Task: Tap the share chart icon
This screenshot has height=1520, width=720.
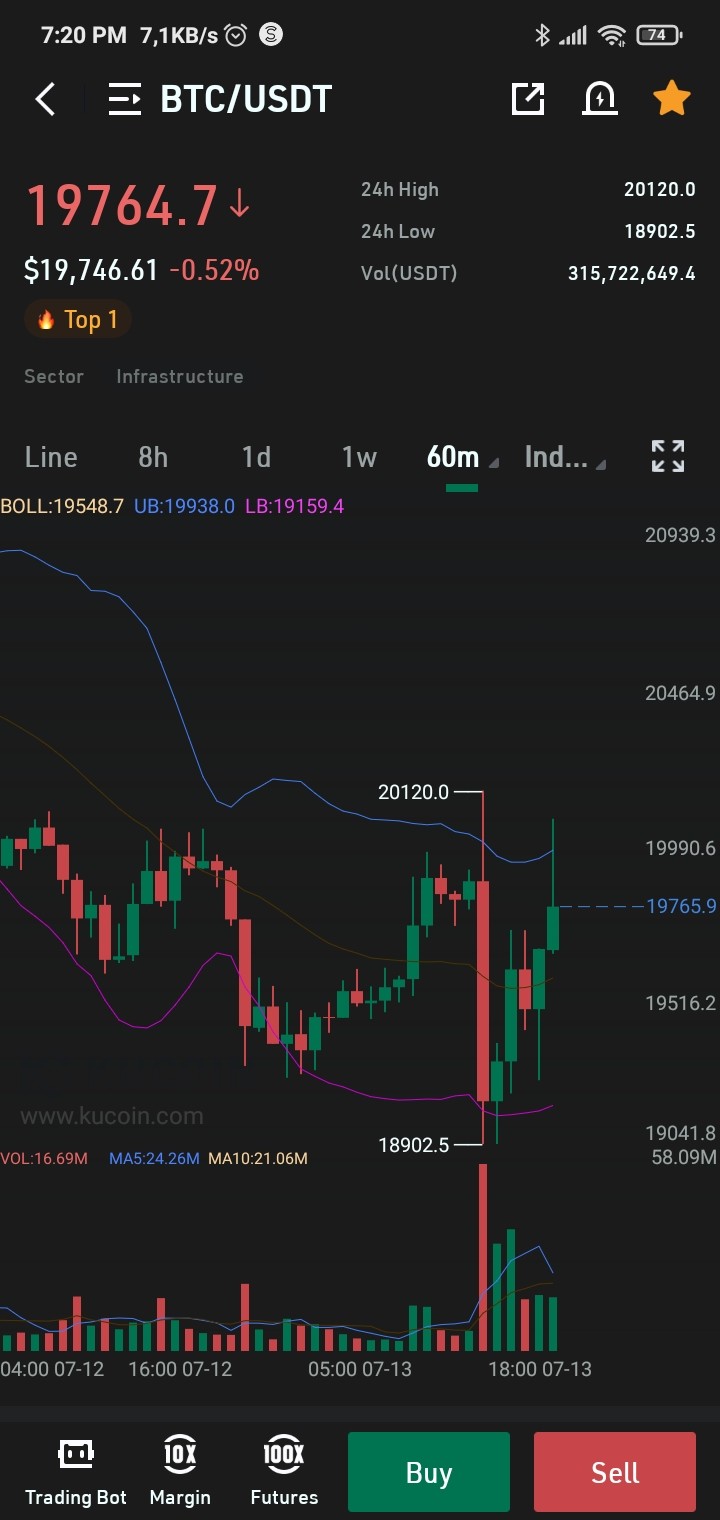Action: click(528, 98)
